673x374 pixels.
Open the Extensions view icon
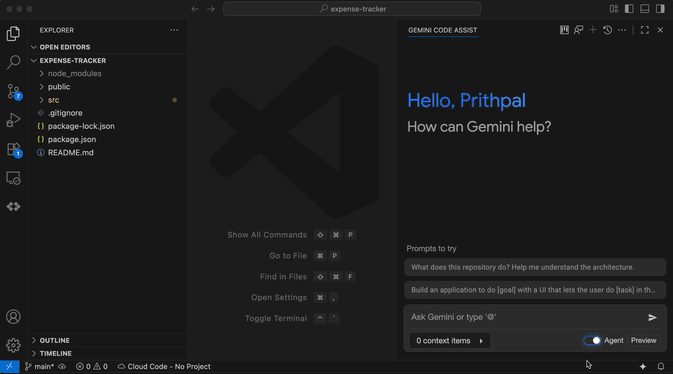tap(13, 149)
